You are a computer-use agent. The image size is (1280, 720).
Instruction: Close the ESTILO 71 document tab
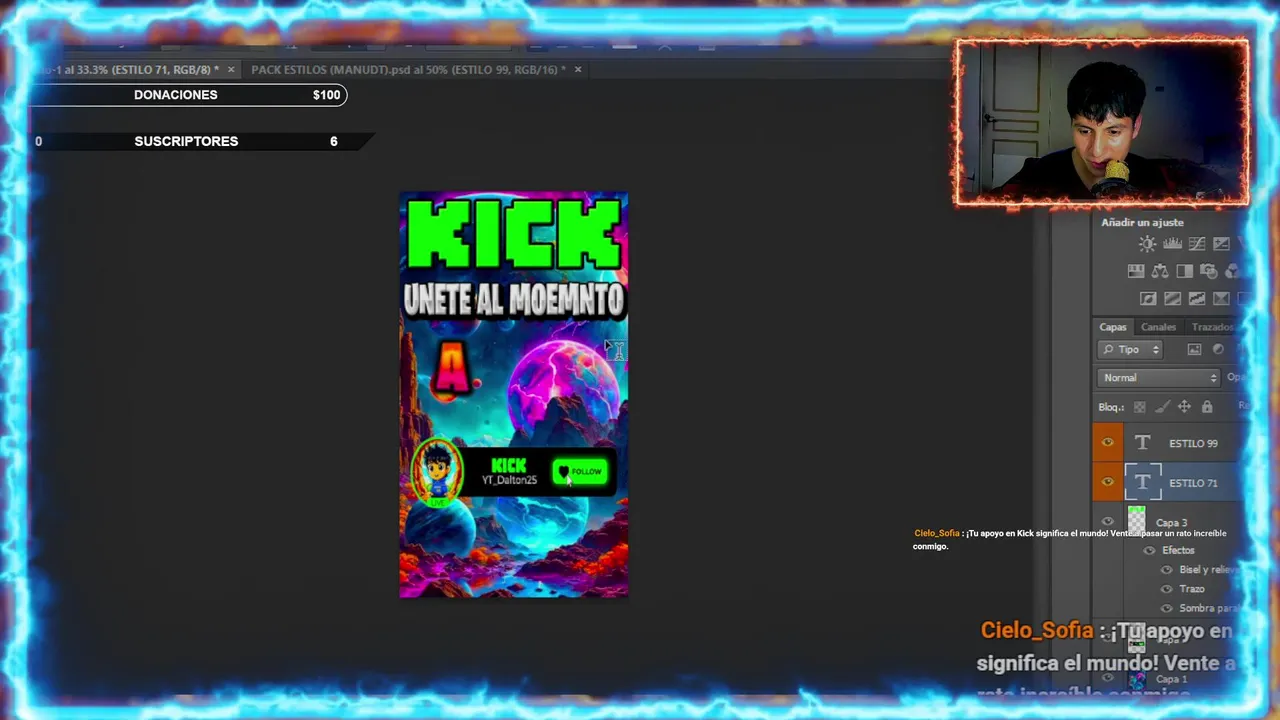pos(230,69)
